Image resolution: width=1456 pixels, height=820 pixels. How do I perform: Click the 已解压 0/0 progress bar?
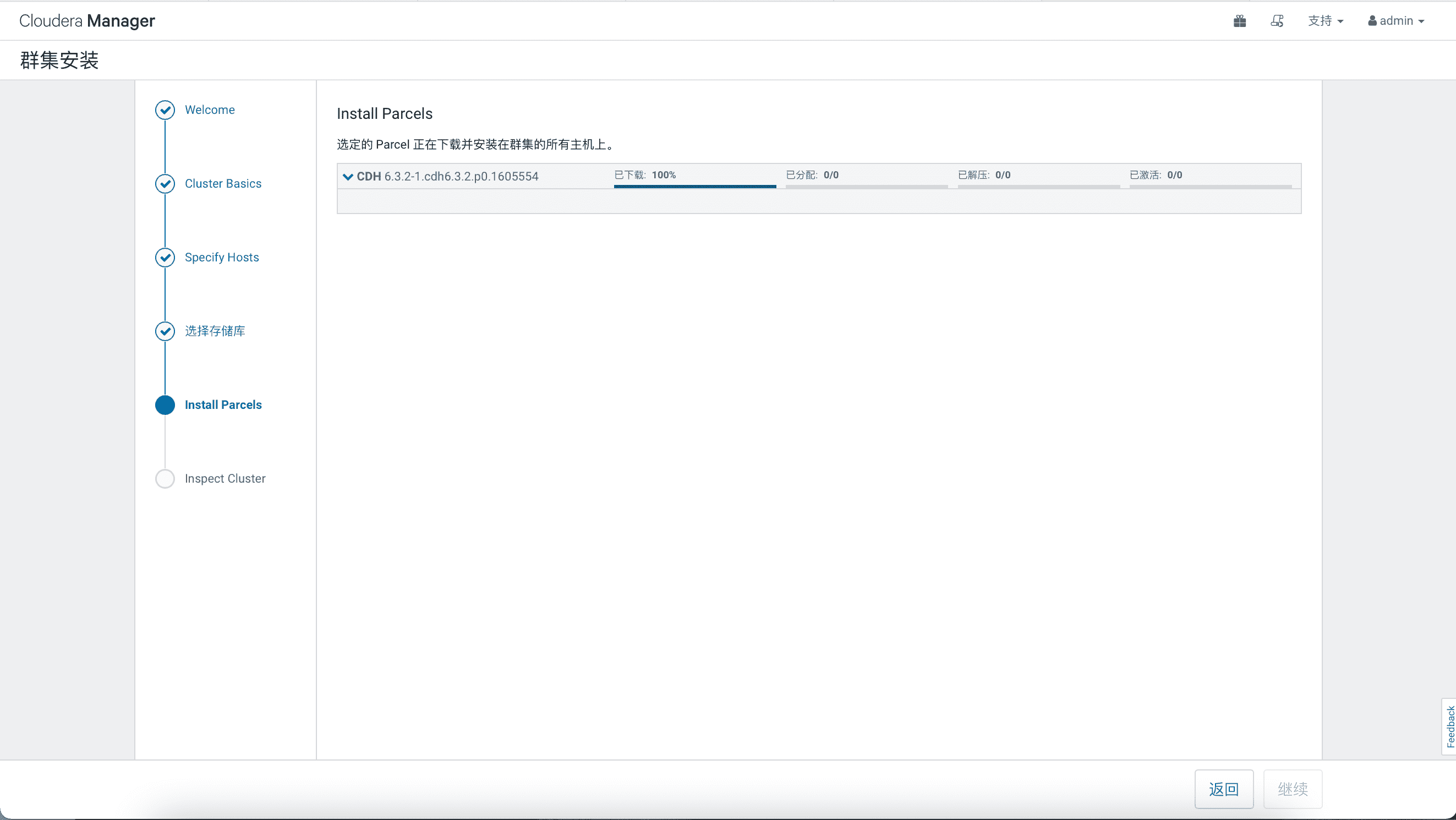(x=1038, y=187)
